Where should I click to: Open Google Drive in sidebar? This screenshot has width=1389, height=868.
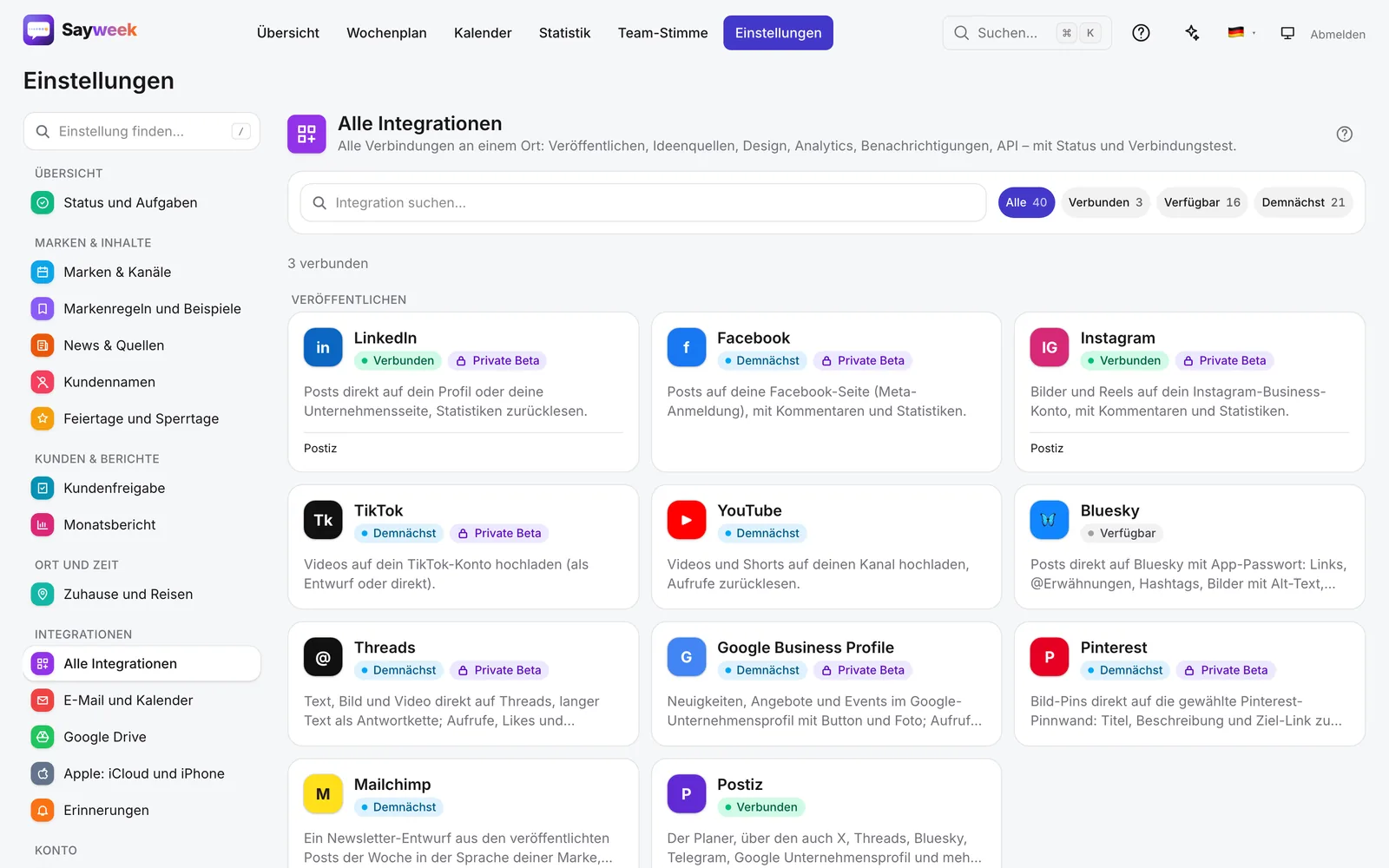(142, 737)
